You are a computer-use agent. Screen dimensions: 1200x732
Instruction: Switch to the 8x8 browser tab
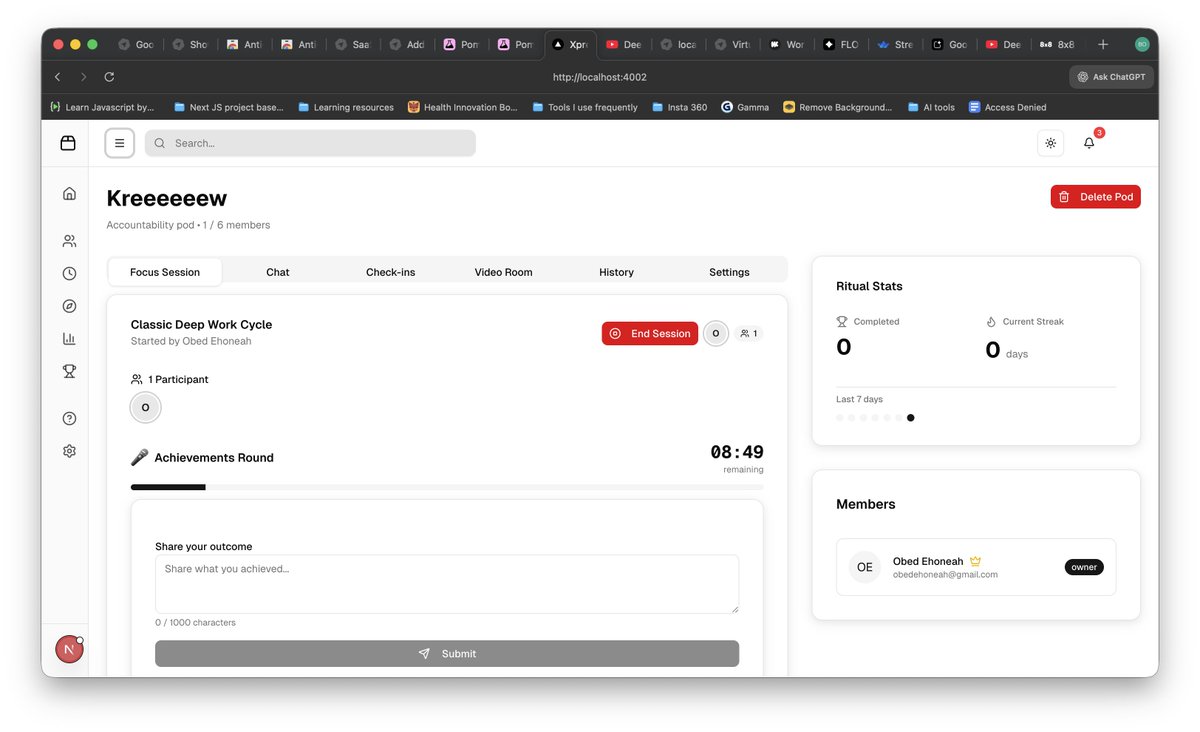1056,44
